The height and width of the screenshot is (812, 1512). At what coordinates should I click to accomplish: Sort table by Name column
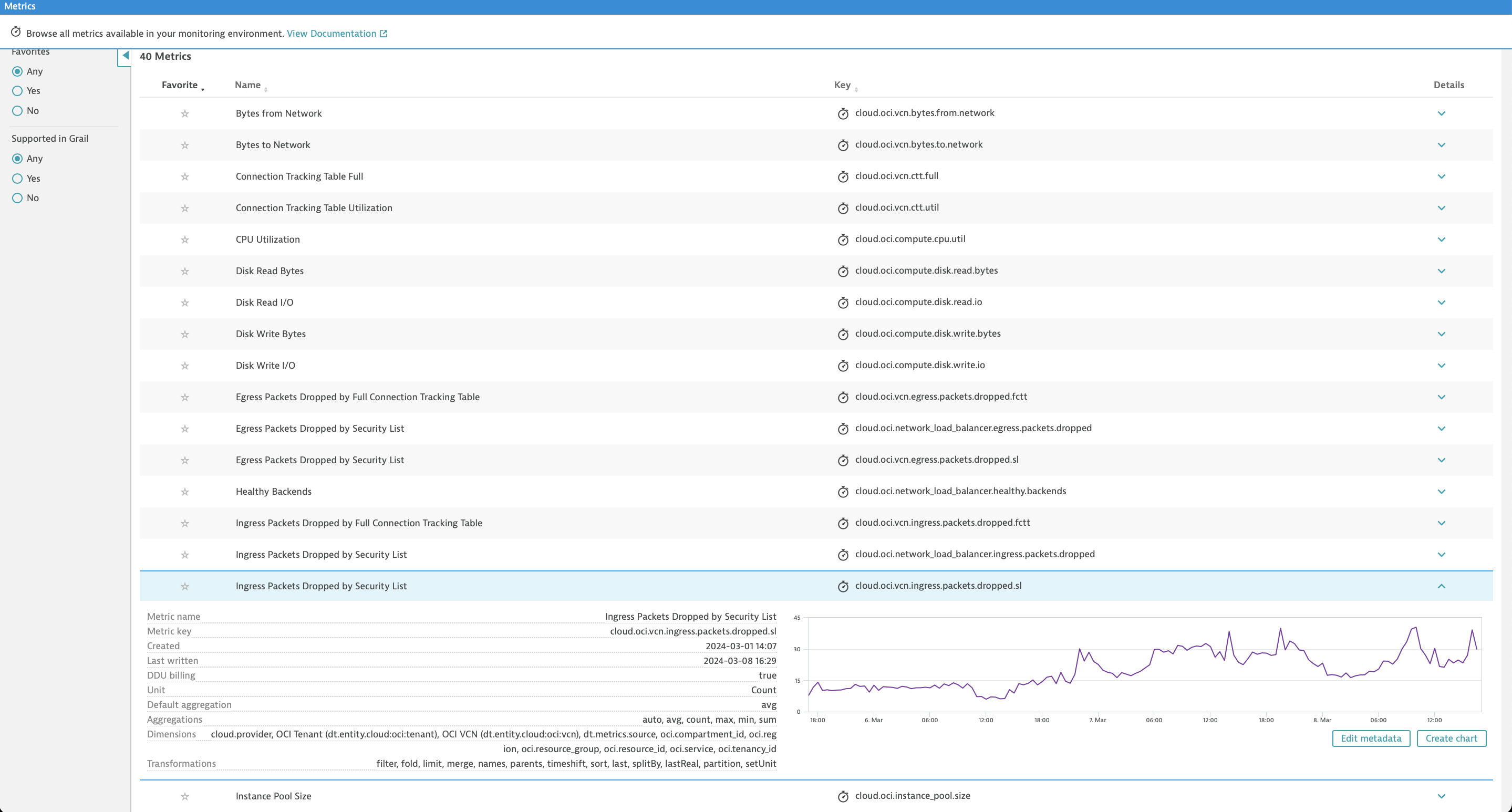[251, 85]
